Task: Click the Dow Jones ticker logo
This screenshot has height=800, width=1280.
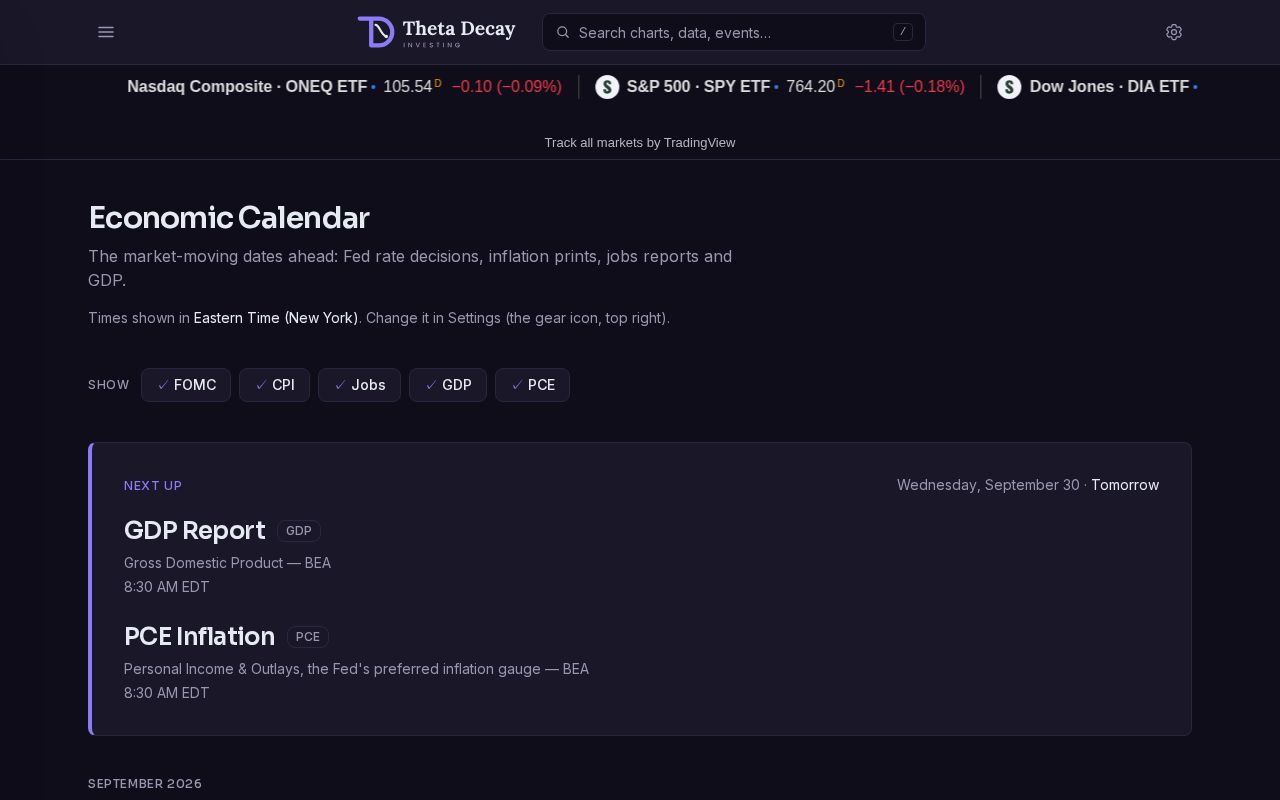Action: (x=1009, y=87)
